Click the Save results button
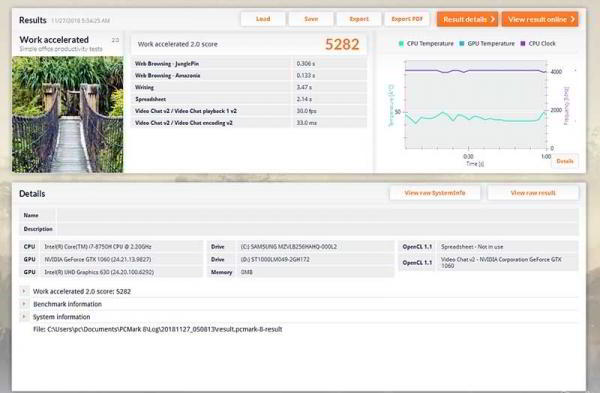 (x=311, y=19)
